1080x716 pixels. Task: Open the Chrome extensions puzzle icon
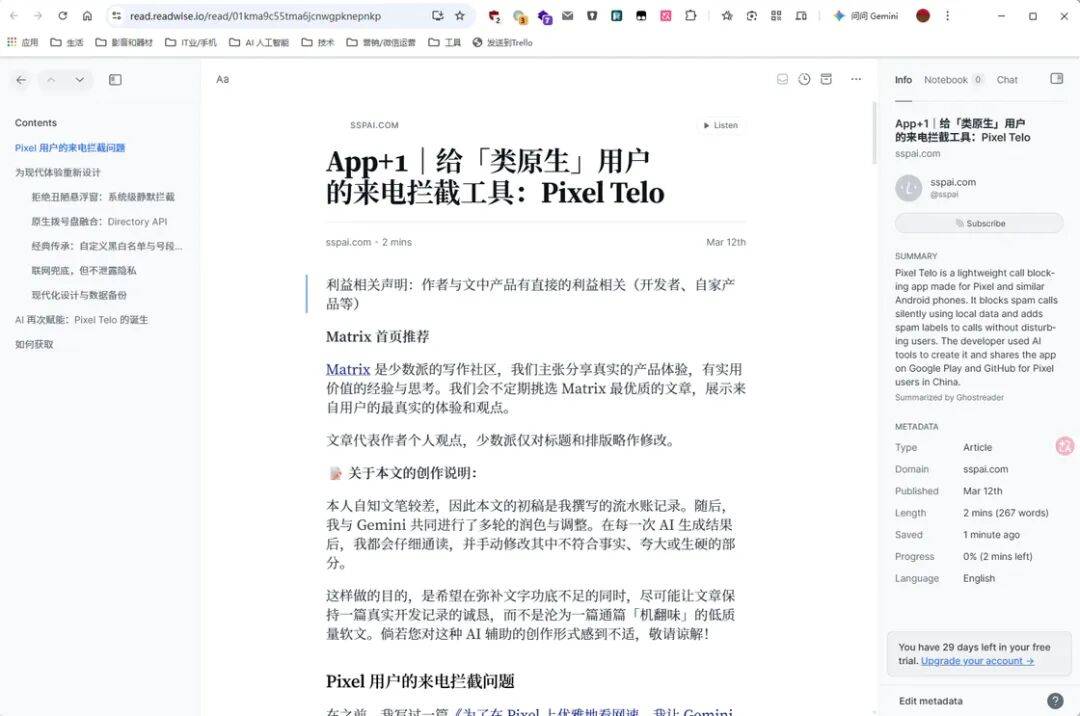click(691, 16)
